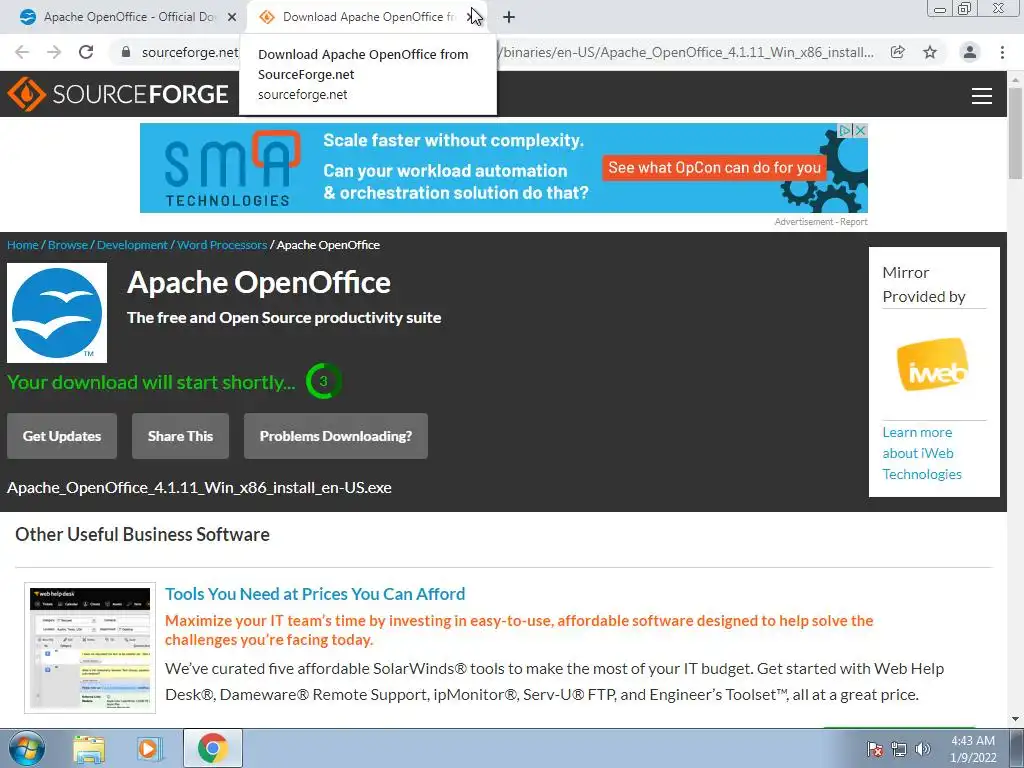Open the Development breadcrumb link
The height and width of the screenshot is (768, 1024).
pos(133,245)
